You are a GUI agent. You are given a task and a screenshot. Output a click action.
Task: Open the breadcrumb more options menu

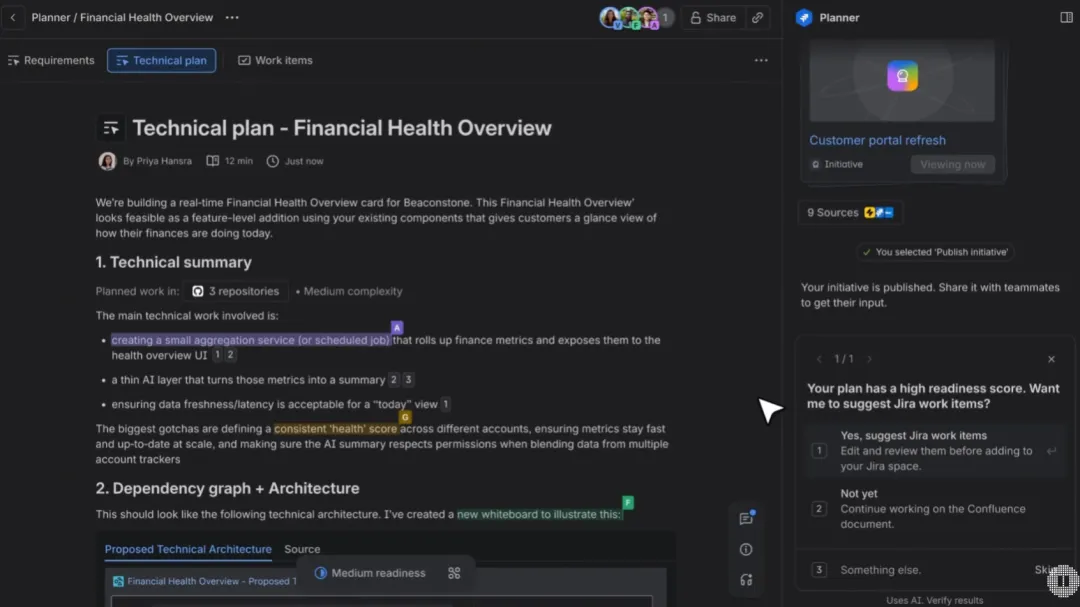pyautogui.click(x=232, y=18)
